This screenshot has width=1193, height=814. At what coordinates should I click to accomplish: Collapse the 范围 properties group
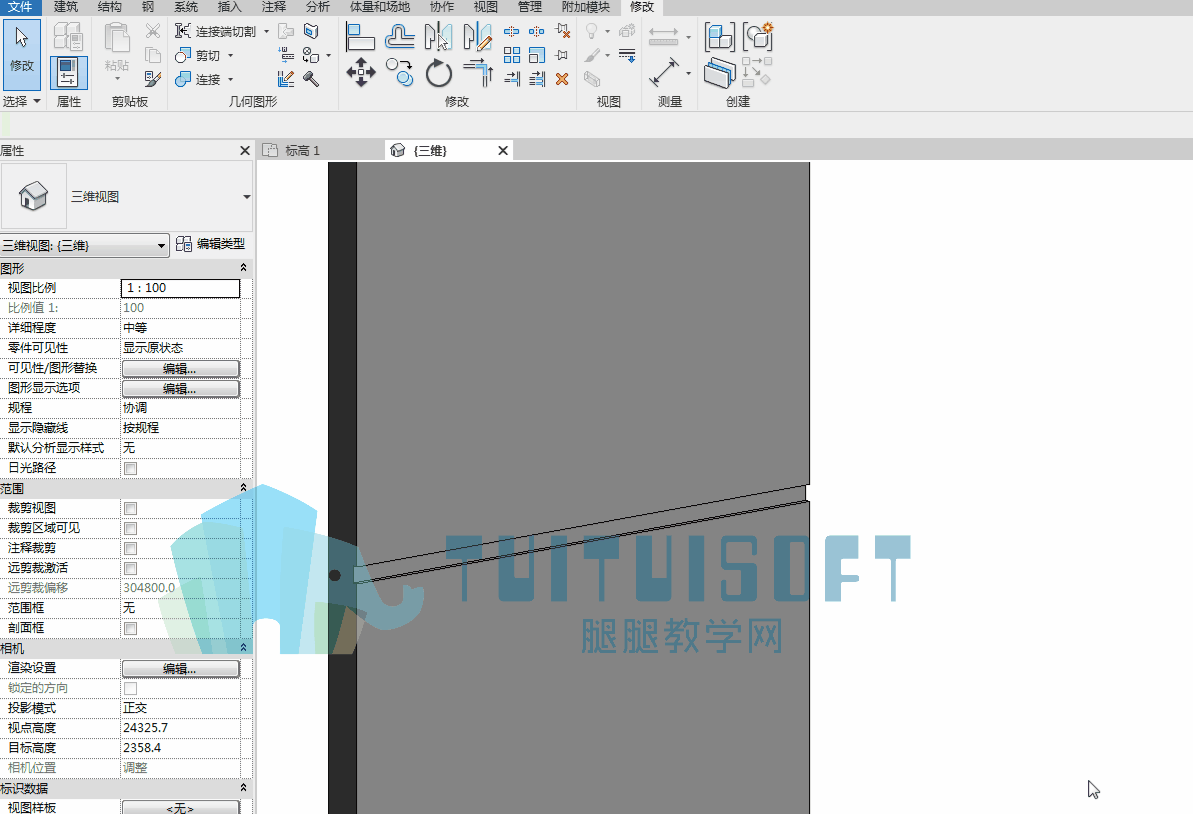click(x=243, y=488)
